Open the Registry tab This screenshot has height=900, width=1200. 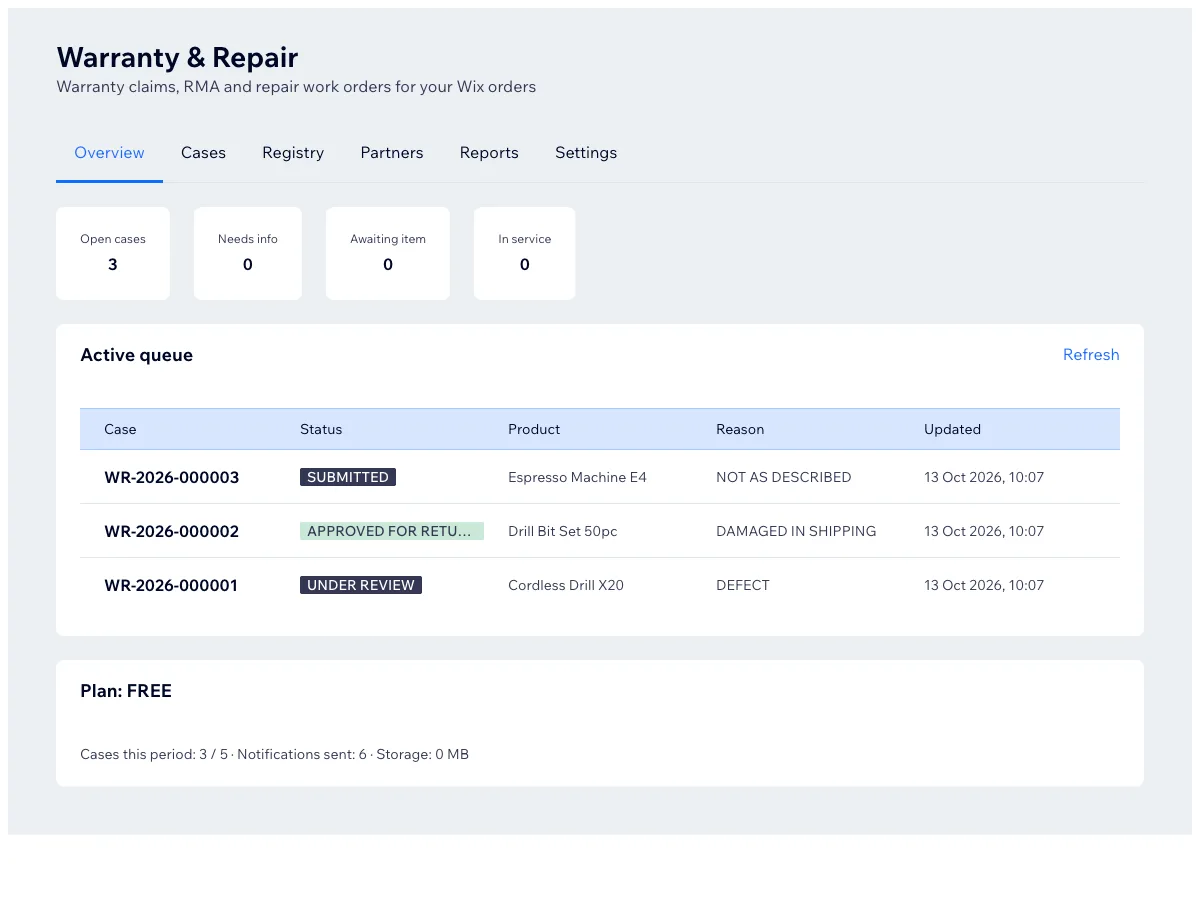(x=293, y=153)
